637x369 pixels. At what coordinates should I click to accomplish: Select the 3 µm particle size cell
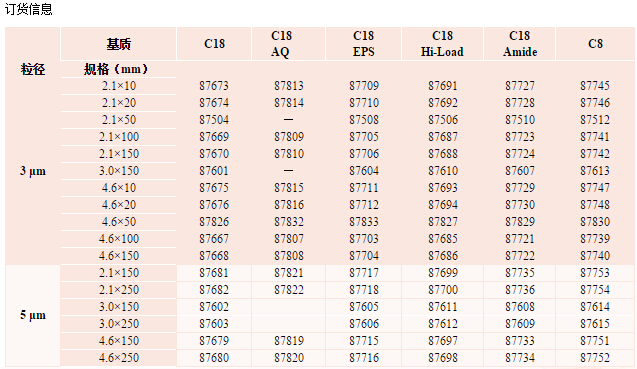[x=33, y=171]
